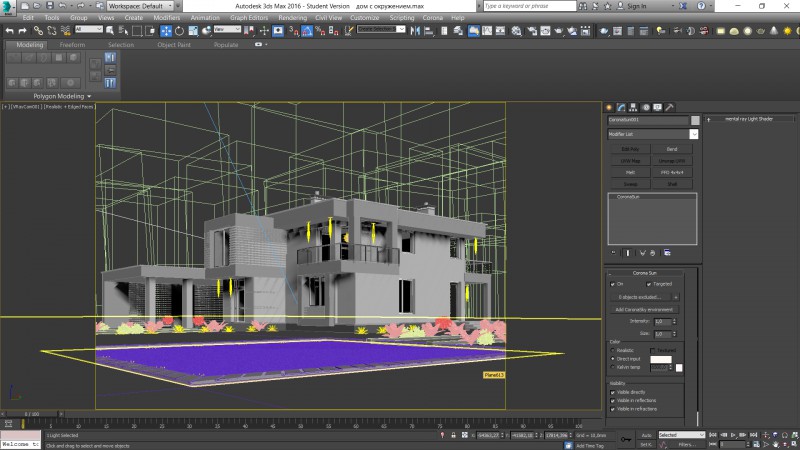Open the Create panel tab
The image size is (800, 450).
[609, 107]
